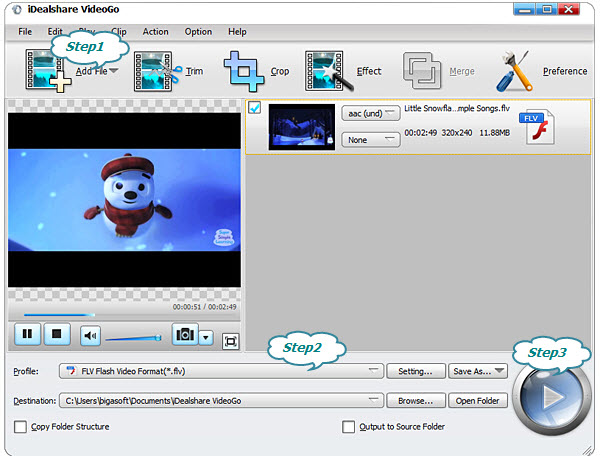The image size is (600, 456).
Task: Close the iDealshare VideoGo window
Action: [569, 9]
